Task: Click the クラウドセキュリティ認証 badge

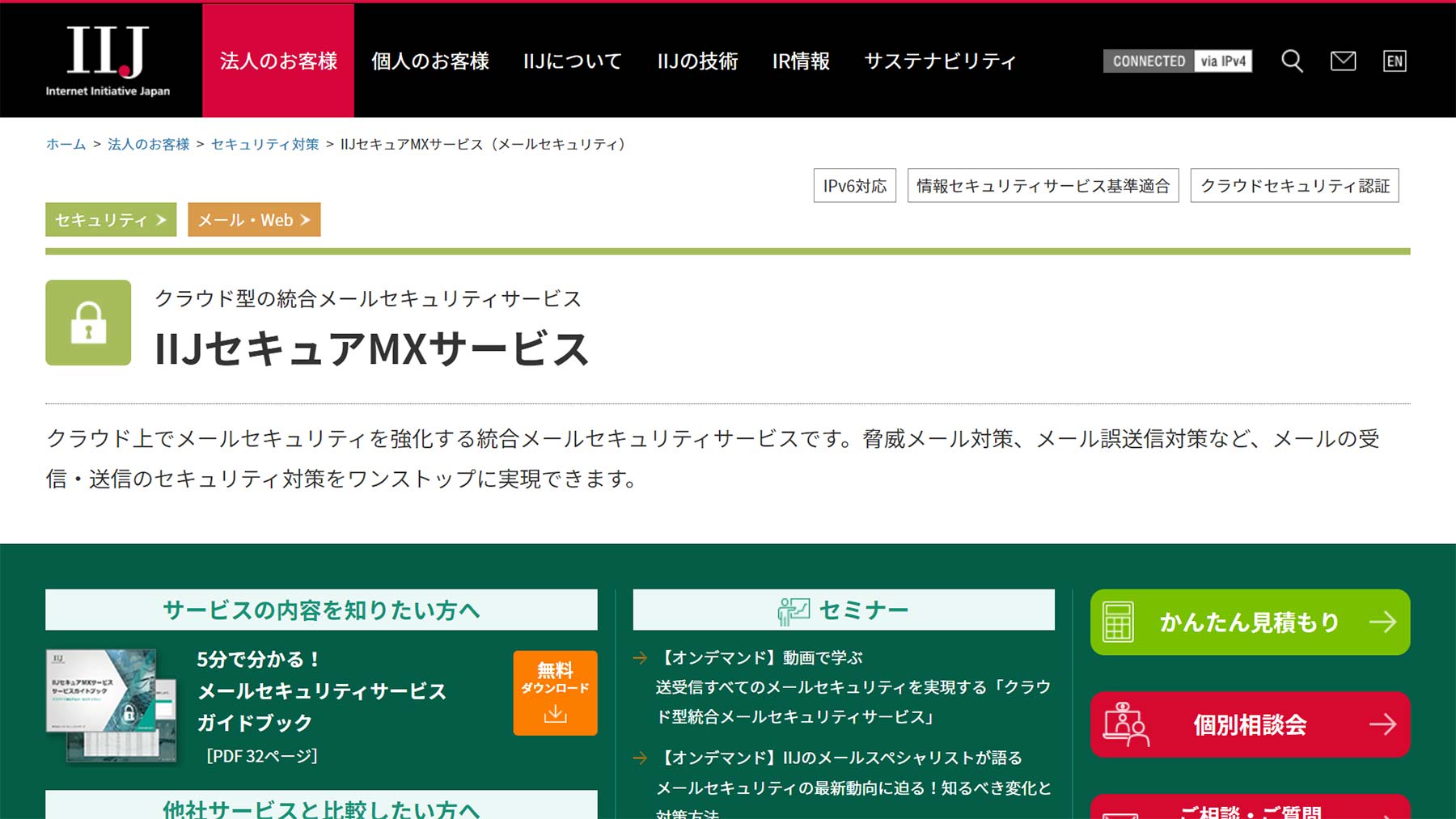Action: point(1294,185)
